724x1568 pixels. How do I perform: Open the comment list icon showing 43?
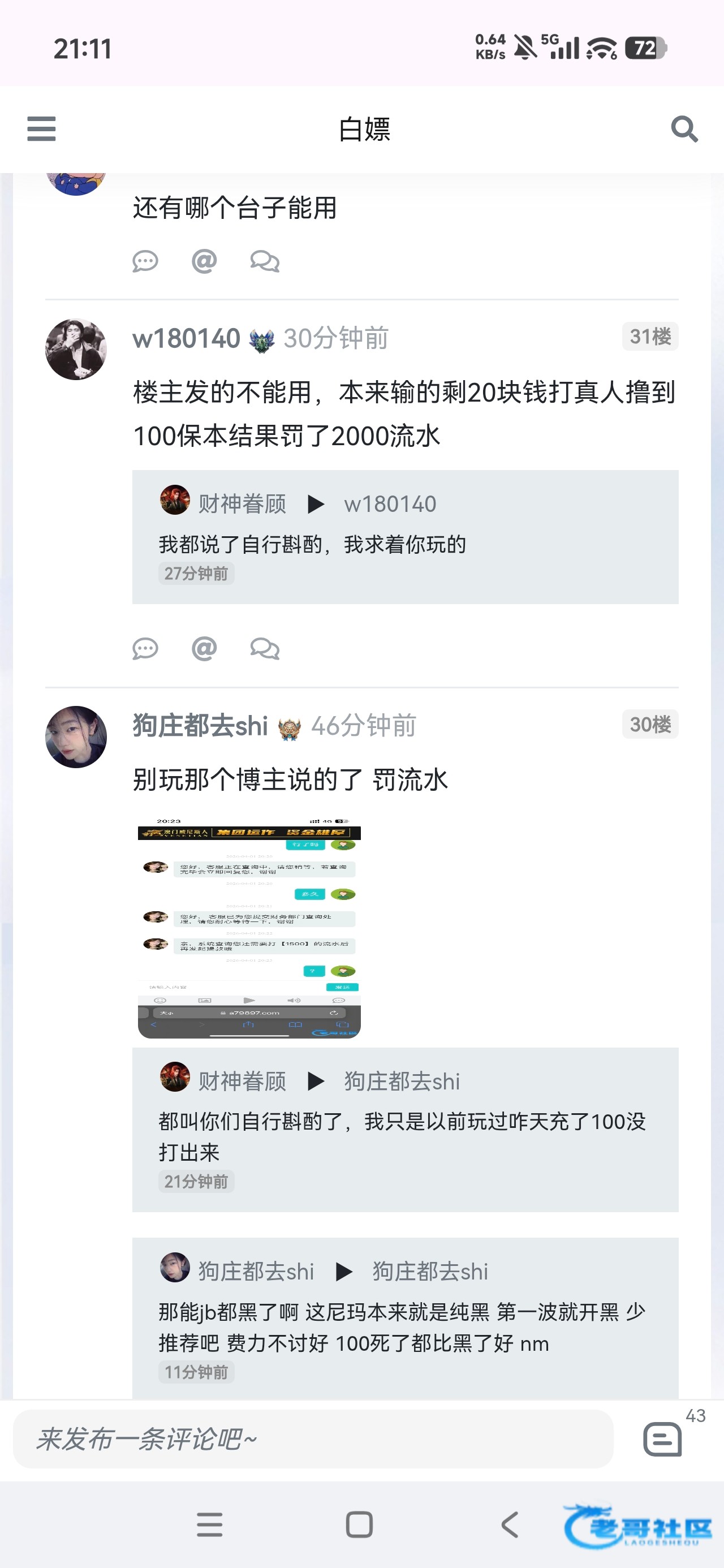tap(662, 1439)
